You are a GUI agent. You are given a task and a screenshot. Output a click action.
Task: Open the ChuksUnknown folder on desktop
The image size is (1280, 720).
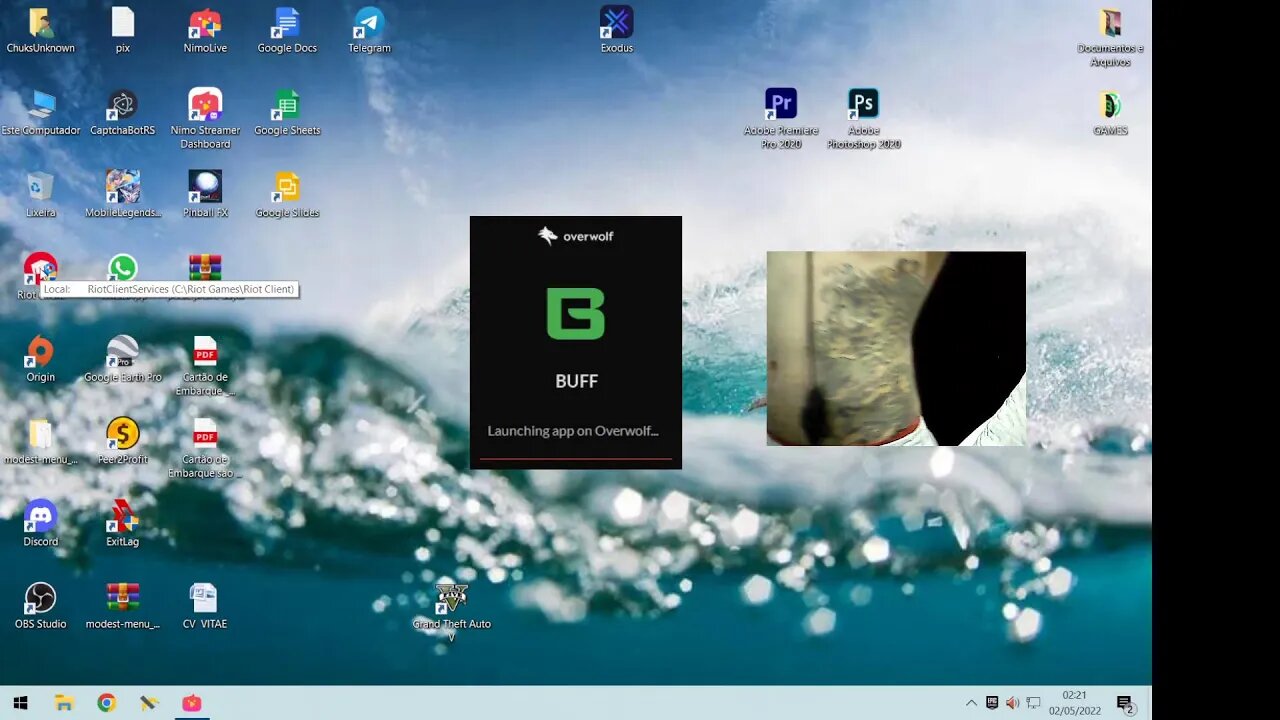[x=40, y=30]
